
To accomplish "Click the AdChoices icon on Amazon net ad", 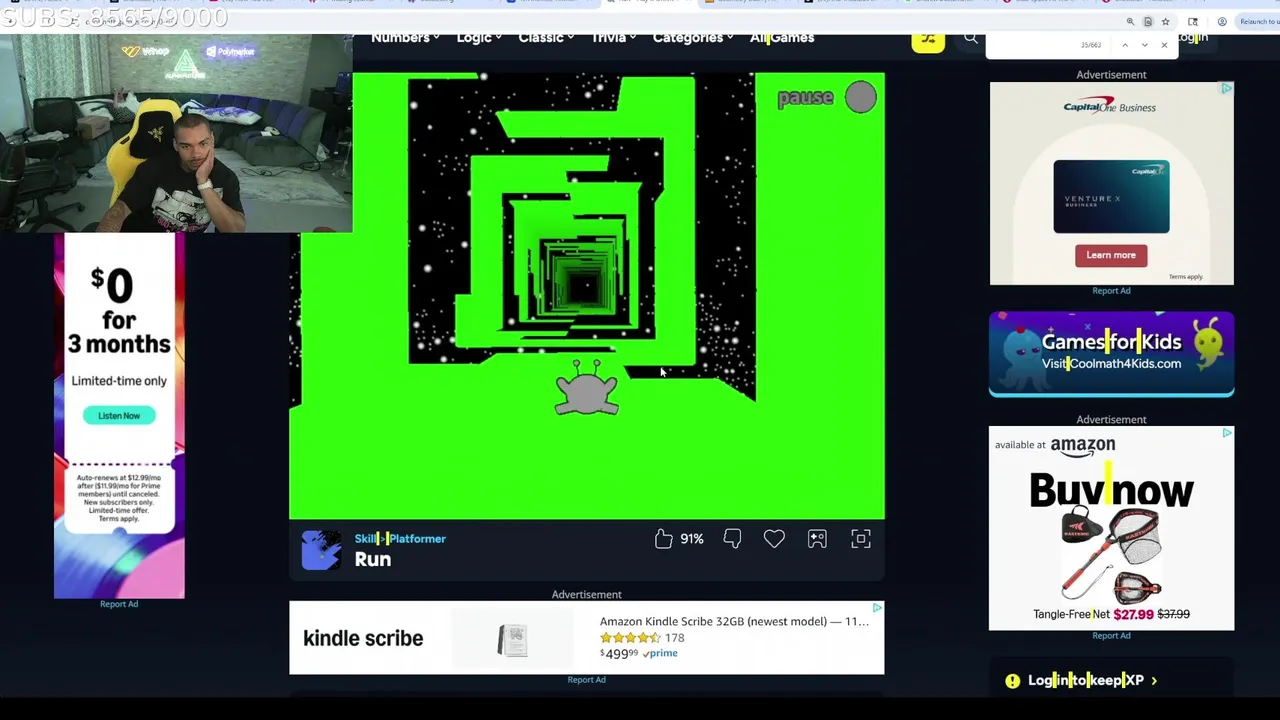I will coord(1227,433).
